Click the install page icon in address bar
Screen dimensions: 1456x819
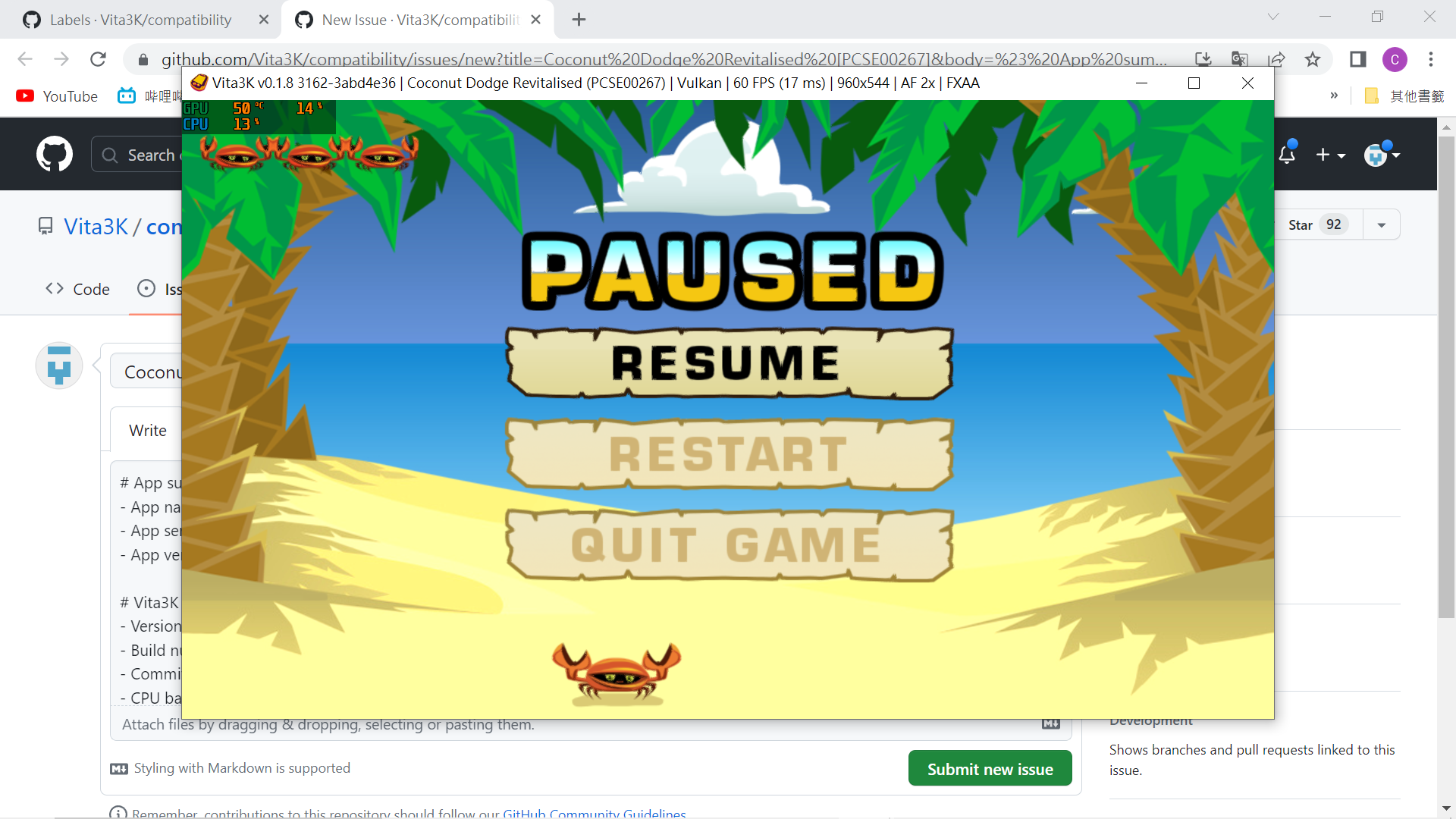pyautogui.click(x=1204, y=58)
